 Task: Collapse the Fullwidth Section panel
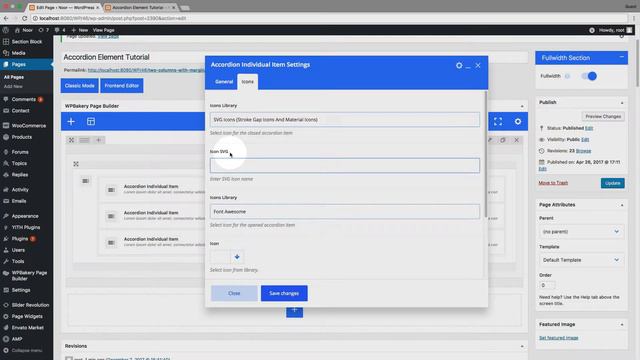pos(621,57)
